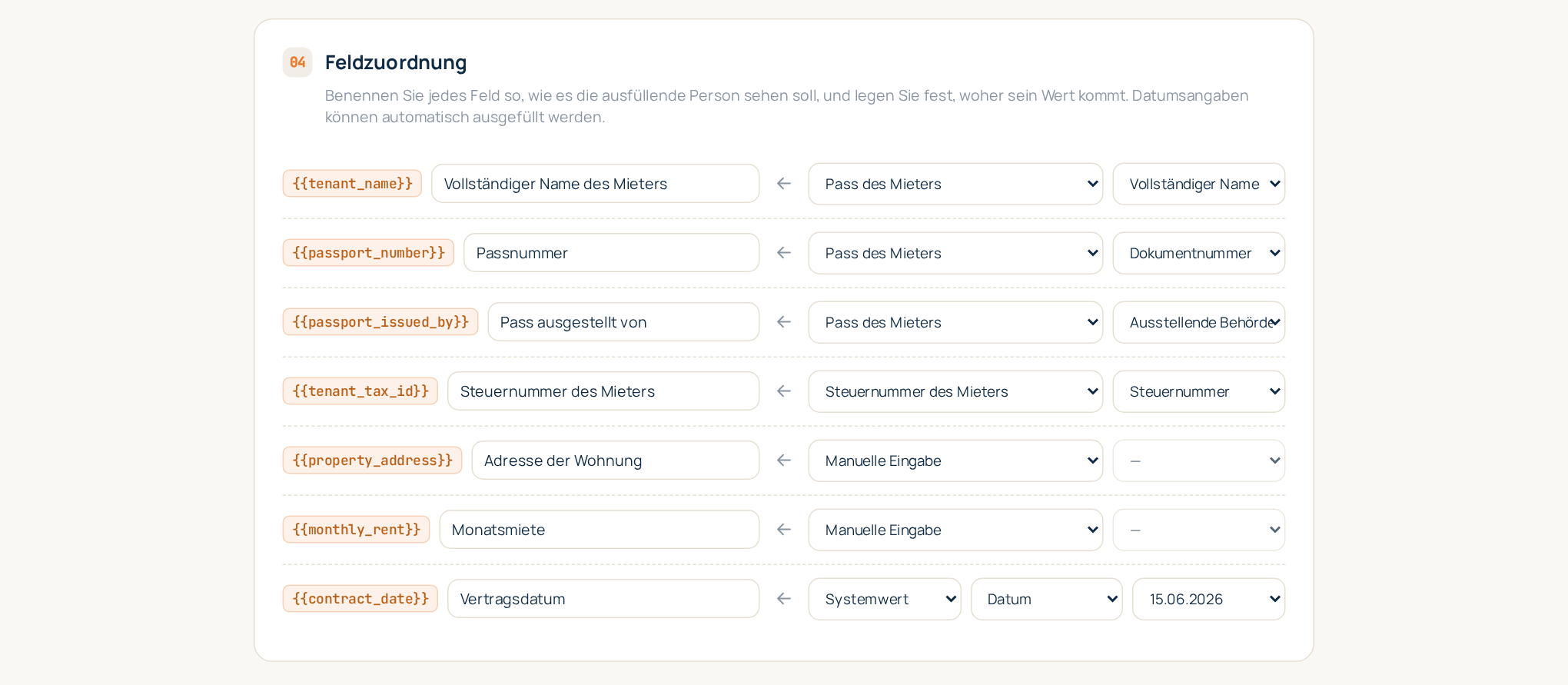Open the dash dropdown in monthly_rent row
1568x685 pixels.
1199,530
